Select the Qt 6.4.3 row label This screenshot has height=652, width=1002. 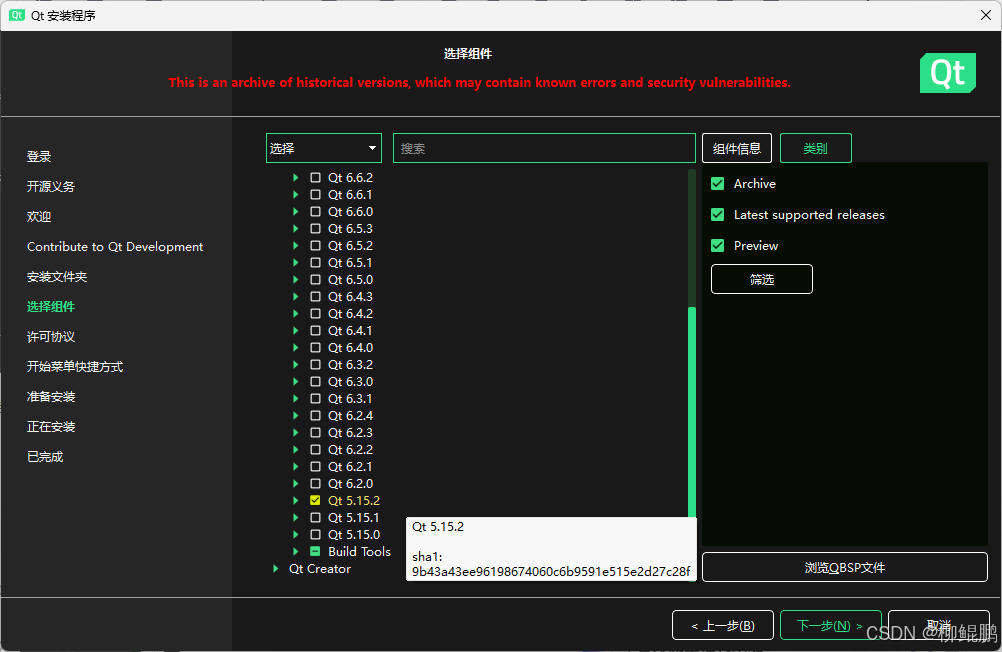pyautogui.click(x=350, y=297)
